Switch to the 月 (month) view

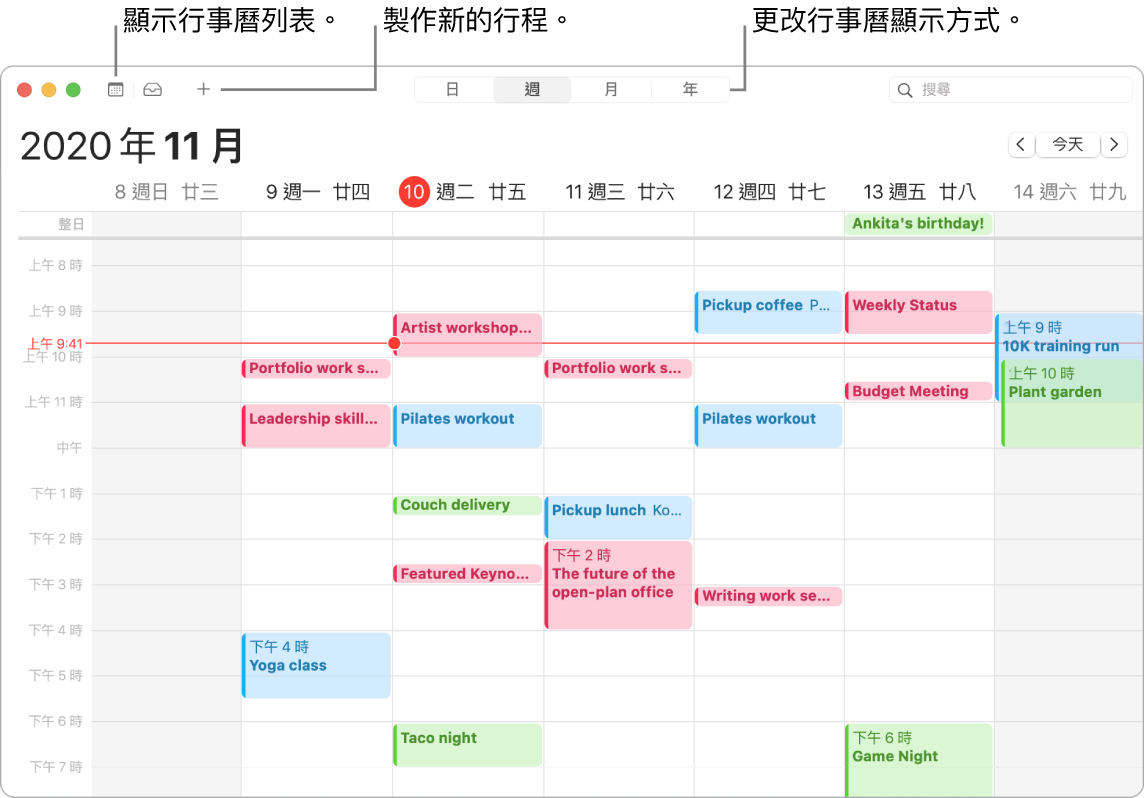pyautogui.click(x=610, y=89)
